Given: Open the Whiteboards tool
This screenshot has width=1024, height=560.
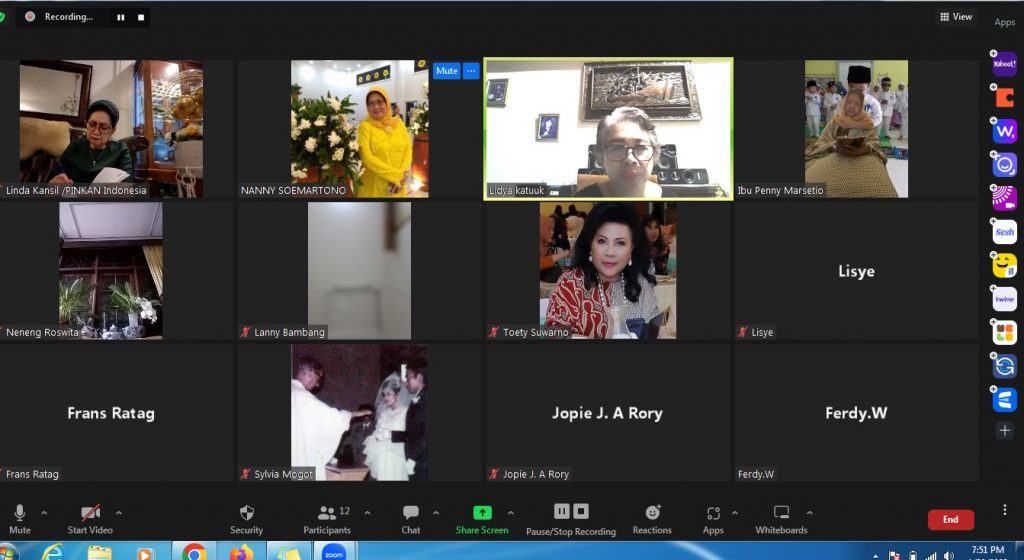Looking at the screenshot, I should [x=781, y=517].
